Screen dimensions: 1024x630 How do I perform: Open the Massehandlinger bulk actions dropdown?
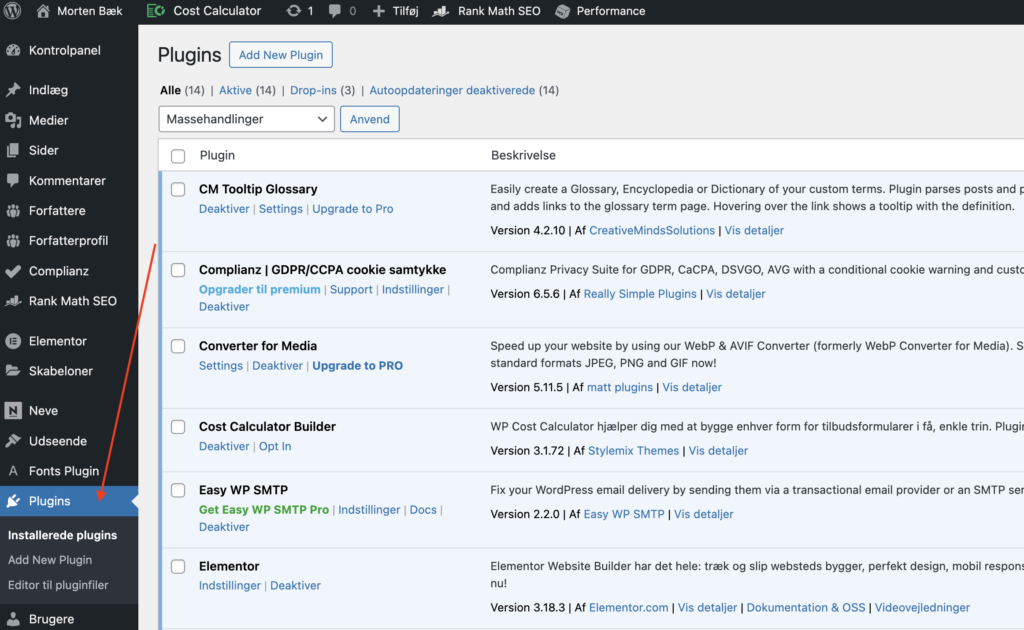[x=246, y=119]
